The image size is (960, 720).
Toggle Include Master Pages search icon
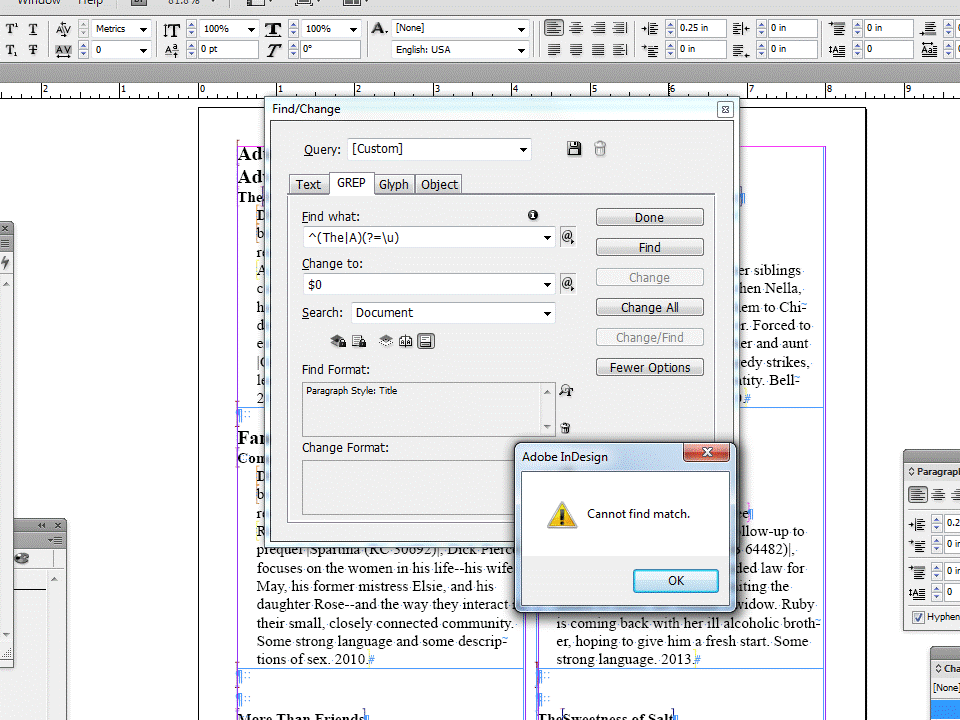(405, 341)
